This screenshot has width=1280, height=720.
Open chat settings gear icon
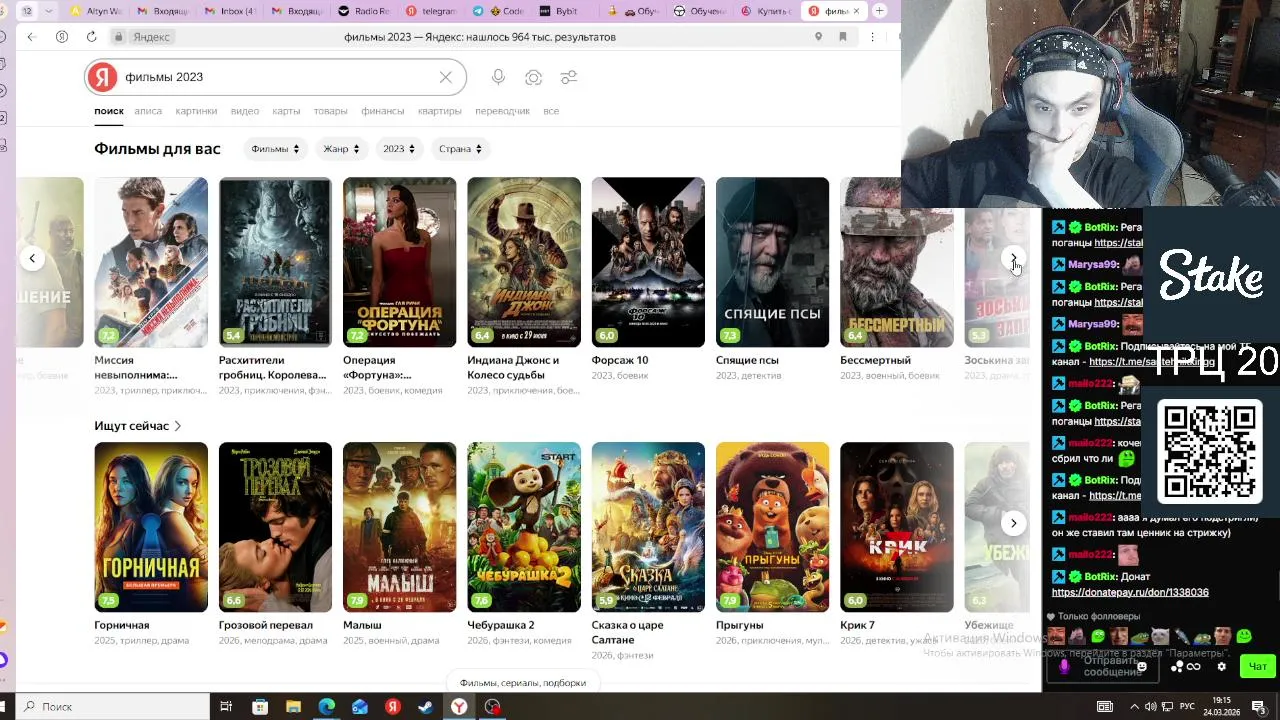click(1221, 666)
